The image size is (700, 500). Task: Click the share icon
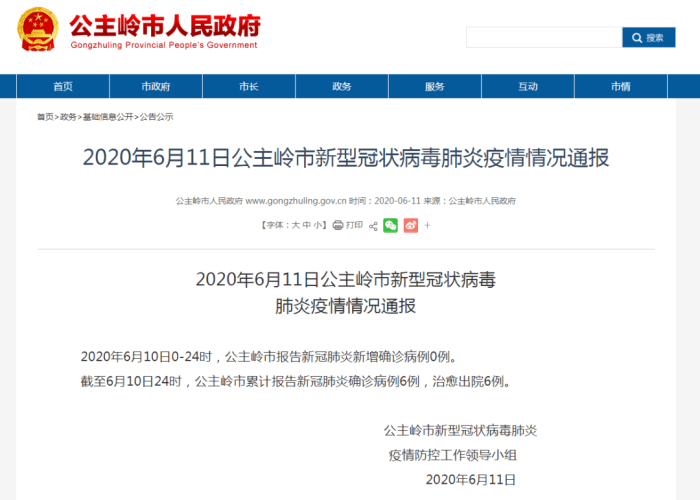pos(373,226)
